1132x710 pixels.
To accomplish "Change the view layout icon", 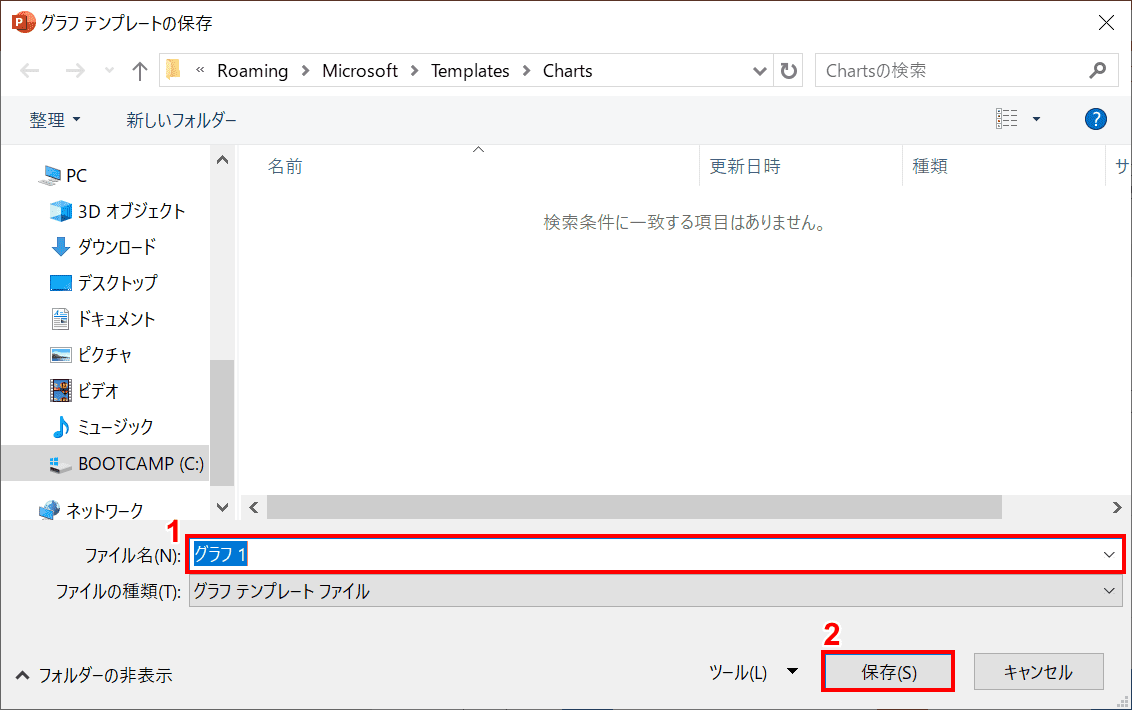I will [1006, 118].
